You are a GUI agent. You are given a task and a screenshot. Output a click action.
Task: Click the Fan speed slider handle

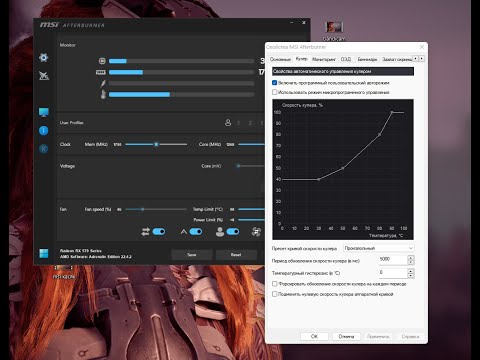[x=143, y=209]
